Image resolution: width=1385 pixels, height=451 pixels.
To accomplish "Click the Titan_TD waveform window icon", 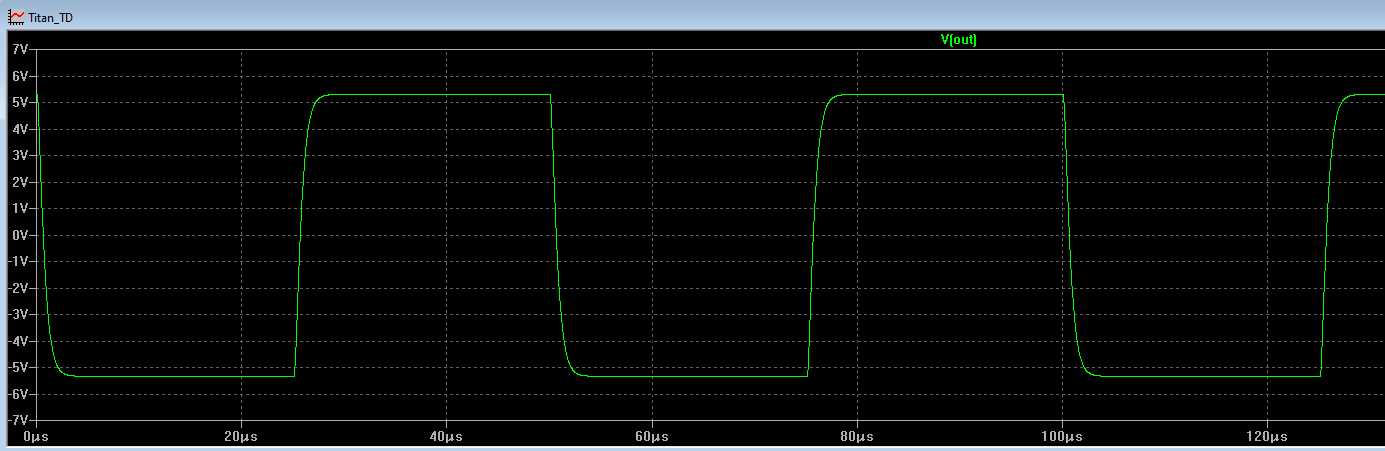I will (x=16, y=18).
